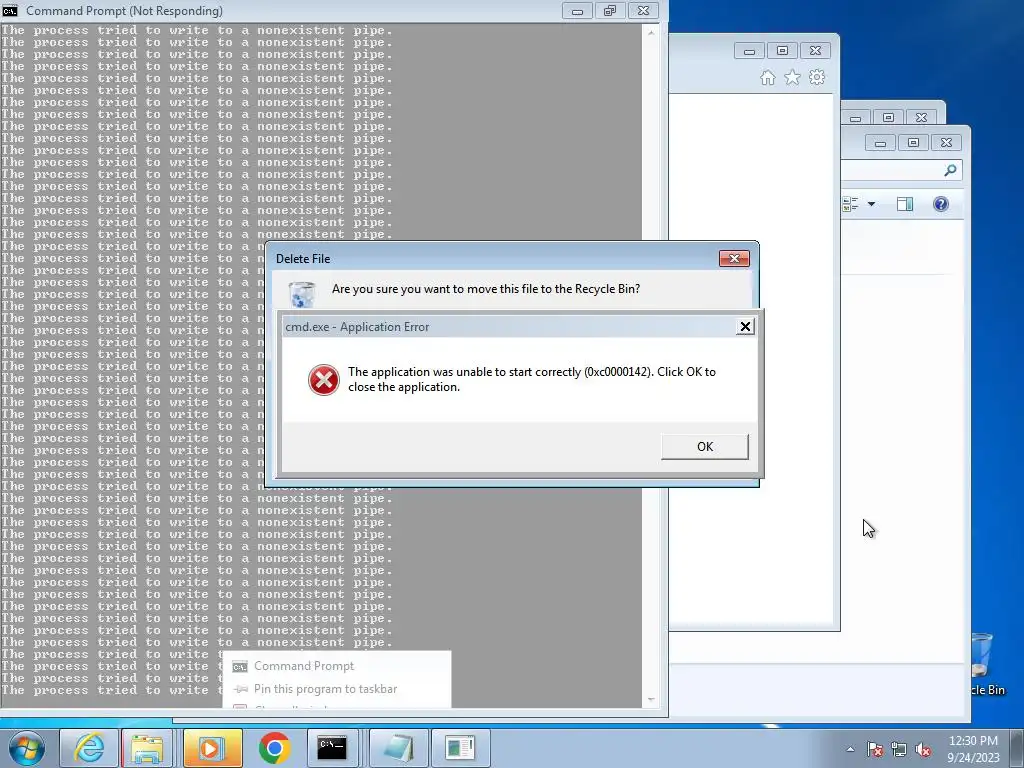Maximize the Internet Explorer window
Viewport: 1024px width, 768px height.
click(x=782, y=51)
